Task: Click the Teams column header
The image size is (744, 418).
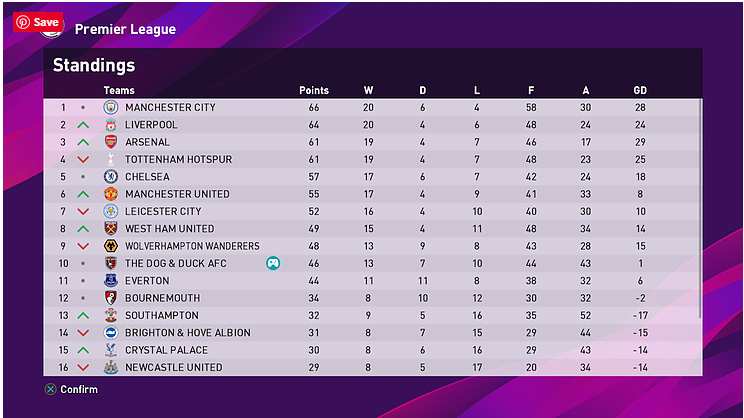Action: (x=119, y=91)
